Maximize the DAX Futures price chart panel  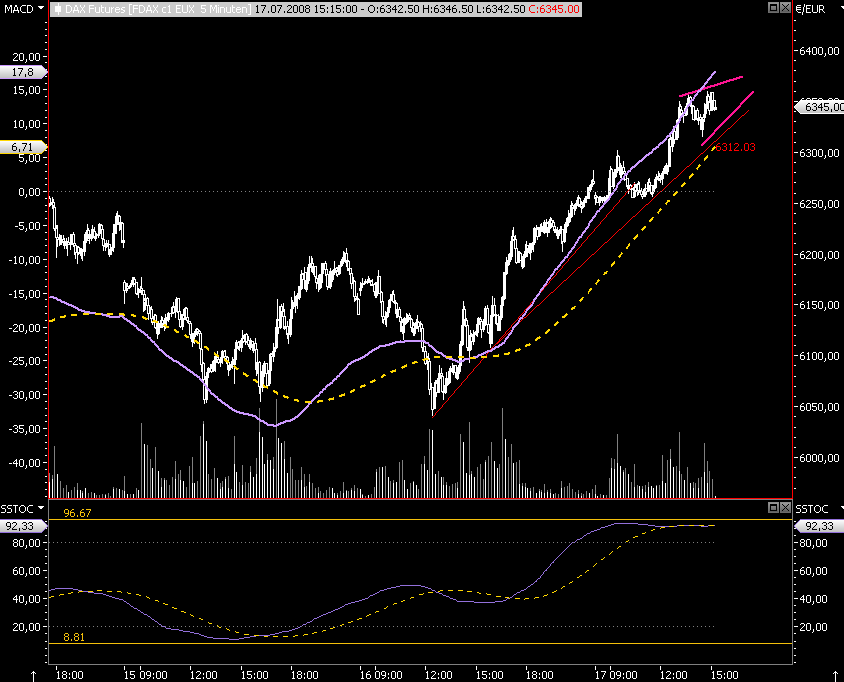[x=773, y=8]
